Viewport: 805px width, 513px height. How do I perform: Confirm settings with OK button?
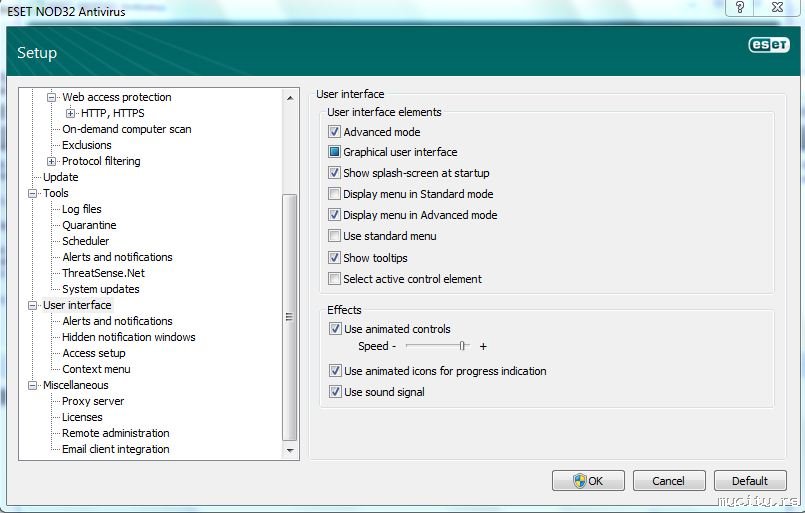point(588,481)
